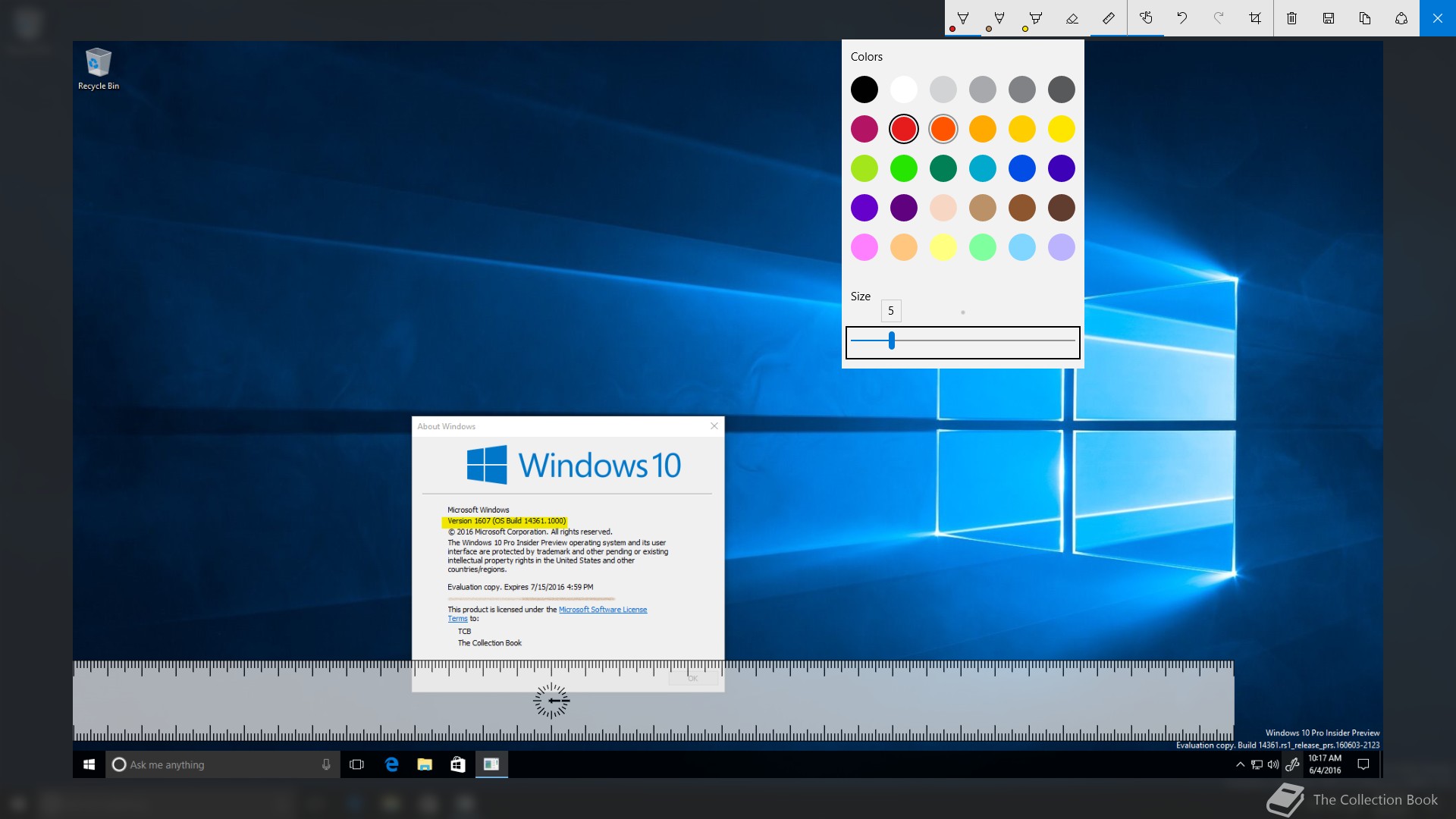1456x819 pixels.
Task: Copy the sketch to the clipboard
Action: (x=1365, y=18)
